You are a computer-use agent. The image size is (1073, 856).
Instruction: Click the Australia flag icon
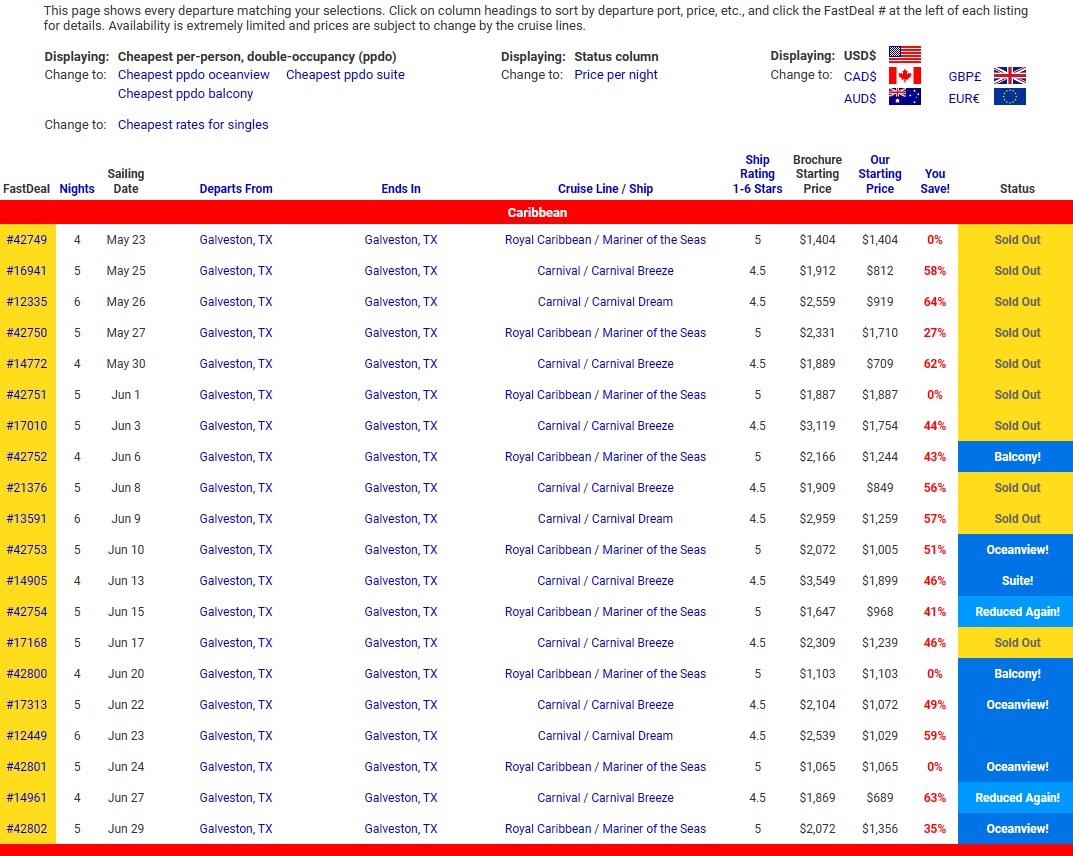coord(905,97)
